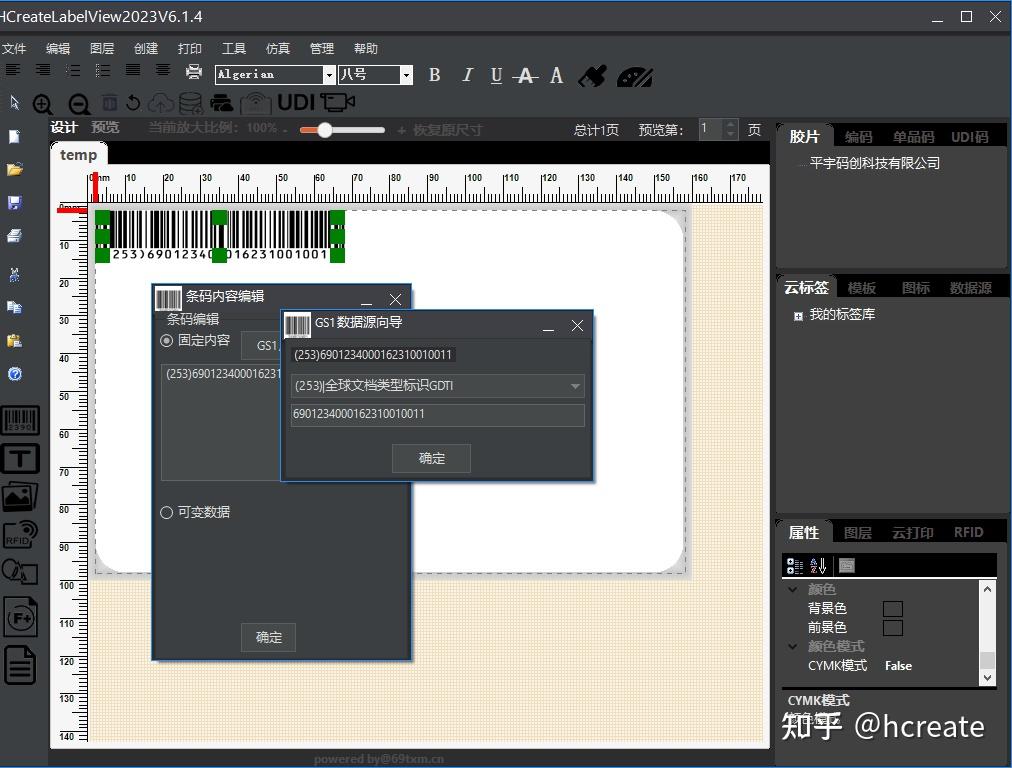
Task: Expand the GS1 identifier type dropdown
Action: point(575,386)
